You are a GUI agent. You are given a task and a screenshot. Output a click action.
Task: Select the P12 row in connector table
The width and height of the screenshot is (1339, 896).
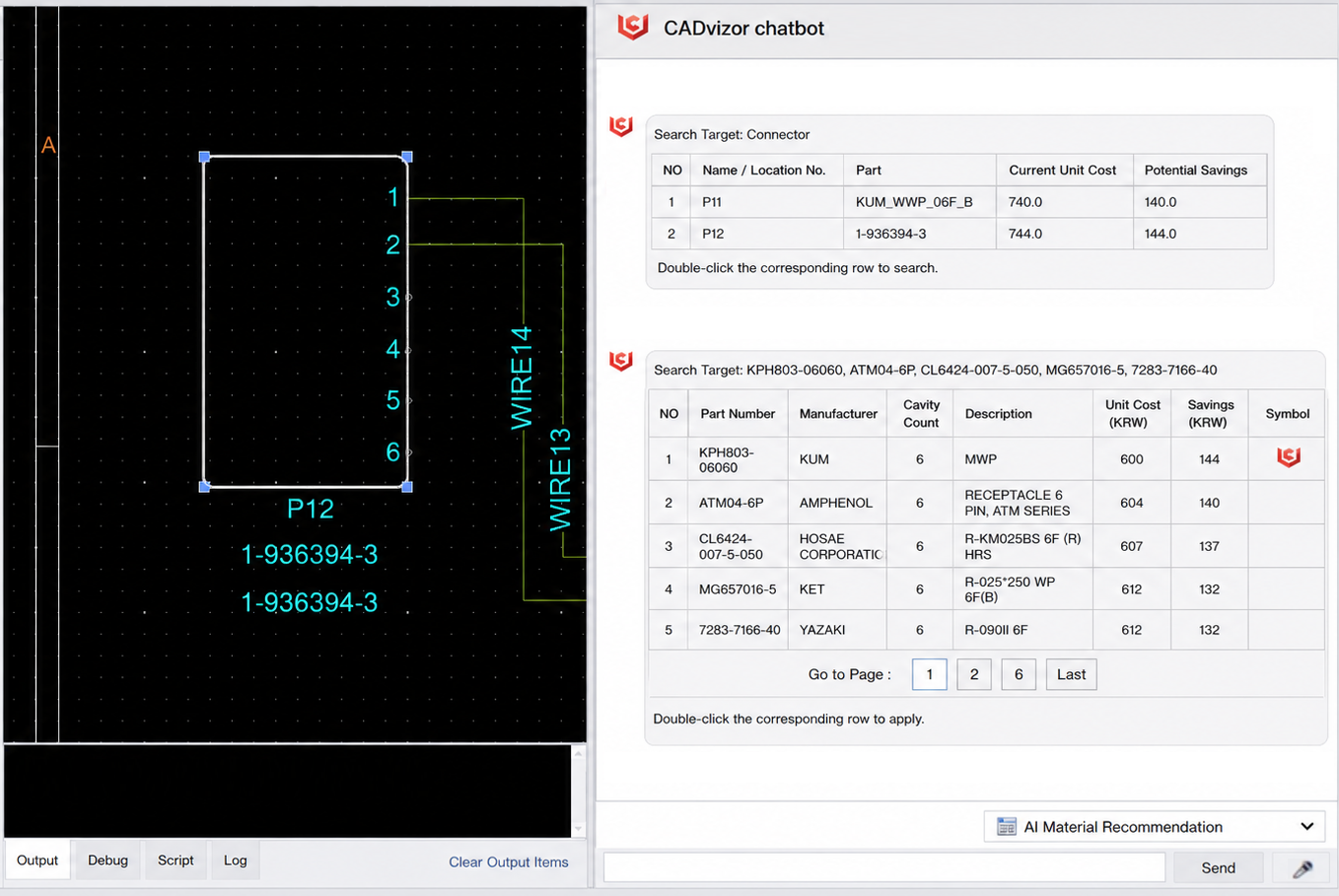[x=958, y=234]
